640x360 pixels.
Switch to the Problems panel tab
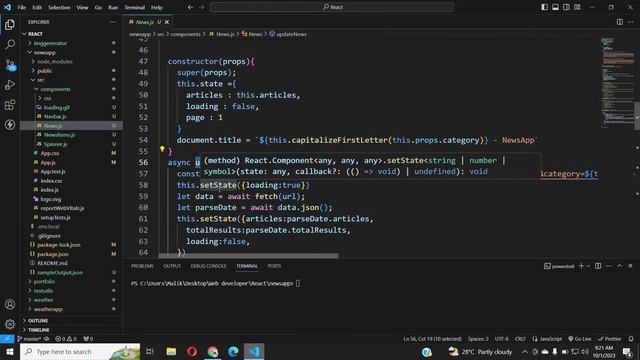[142, 266]
